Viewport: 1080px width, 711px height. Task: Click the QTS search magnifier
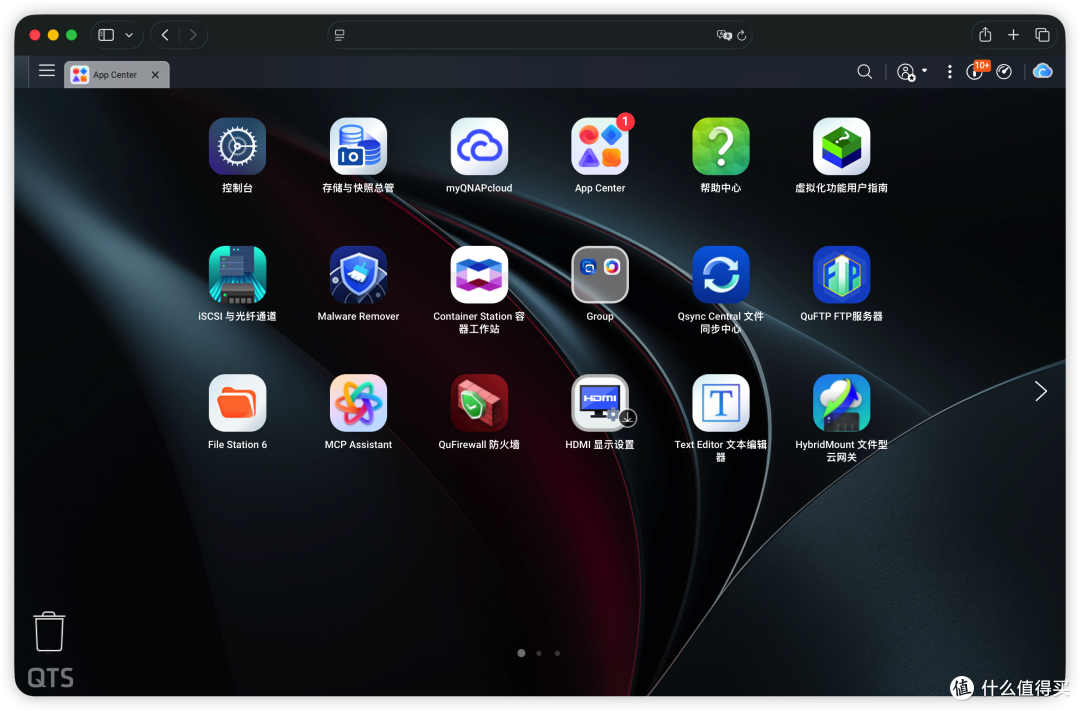pos(864,72)
